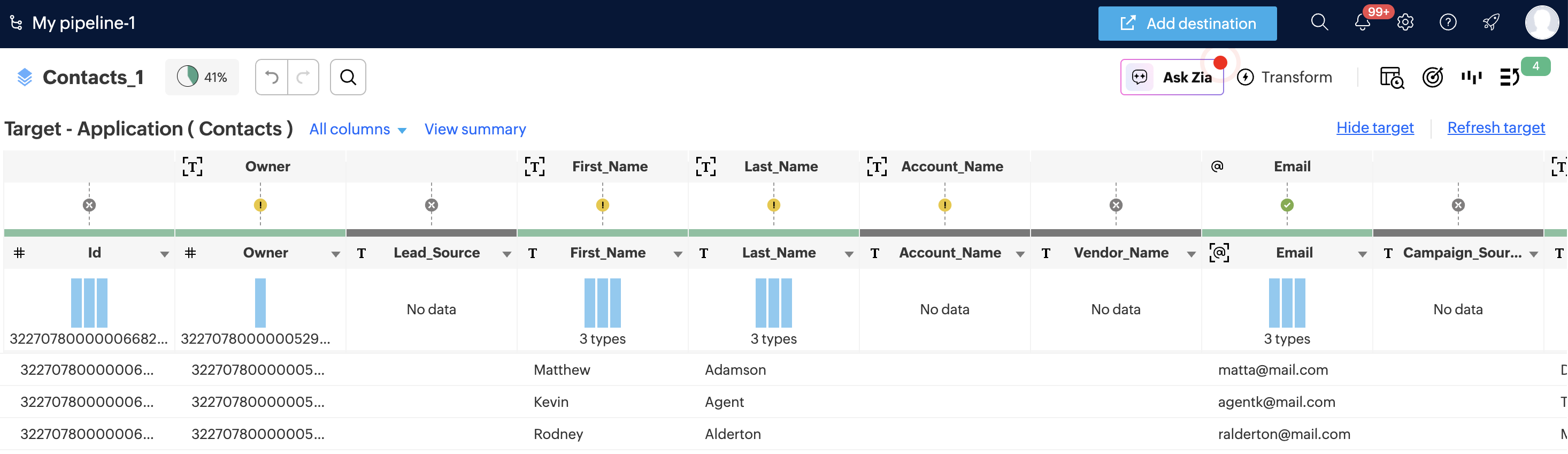Click yellow warning marker above First_Name column
1568x454 pixels.
pyautogui.click(x=603, y=206)
